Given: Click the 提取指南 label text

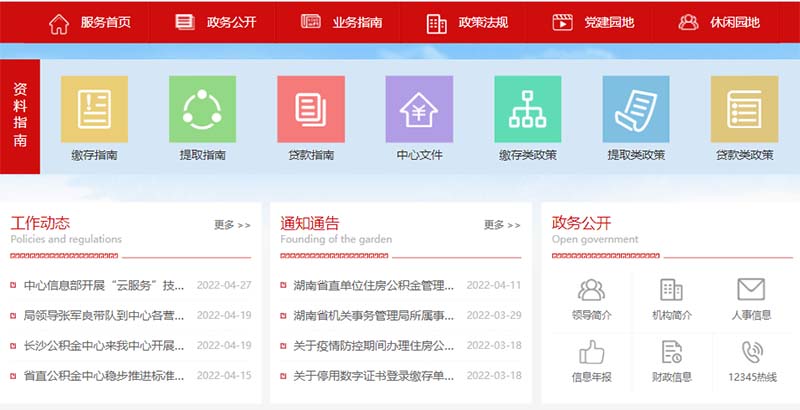Looking at the screenshot, I should (203, 155).
